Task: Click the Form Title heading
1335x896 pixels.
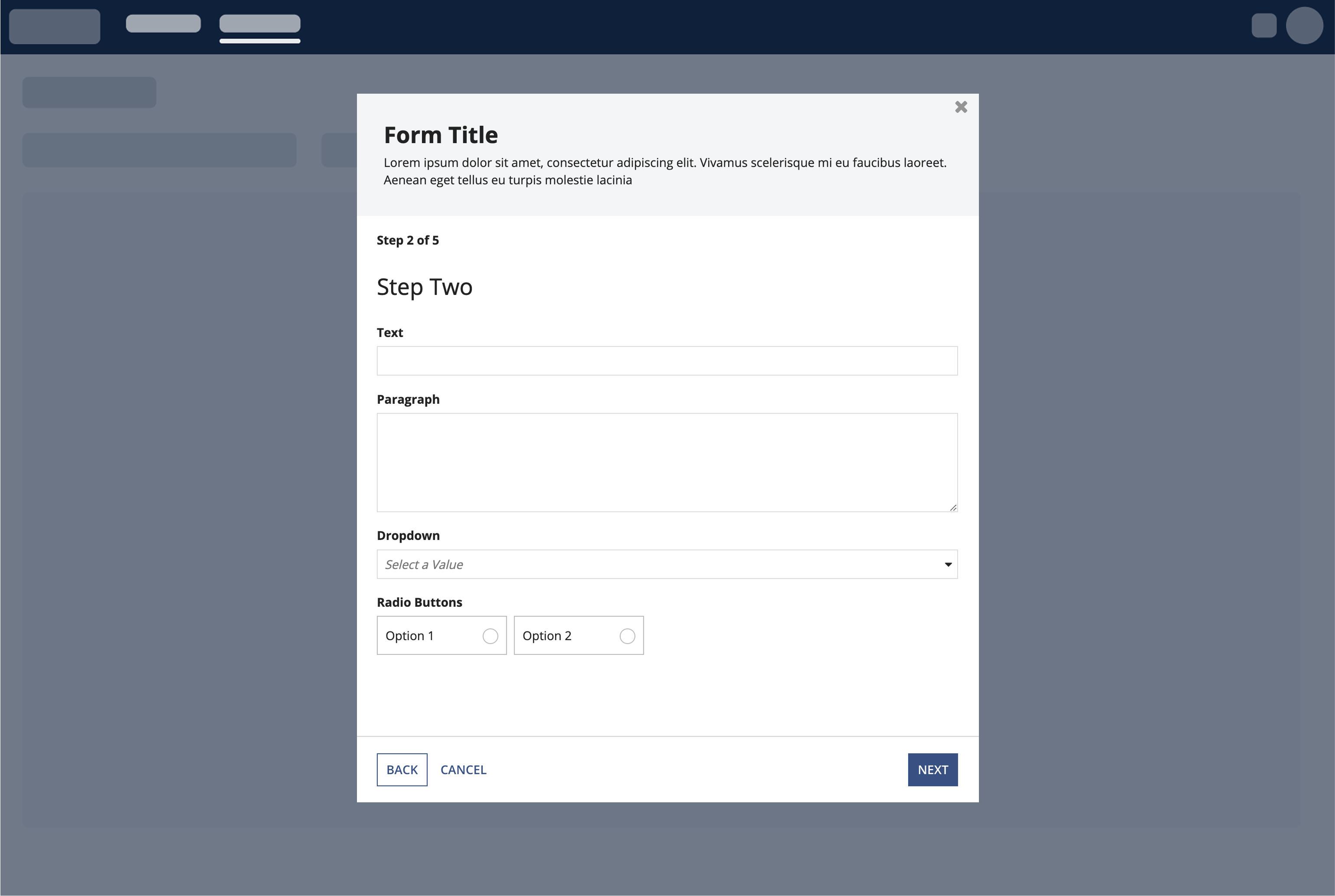Action: pos(441,135)
